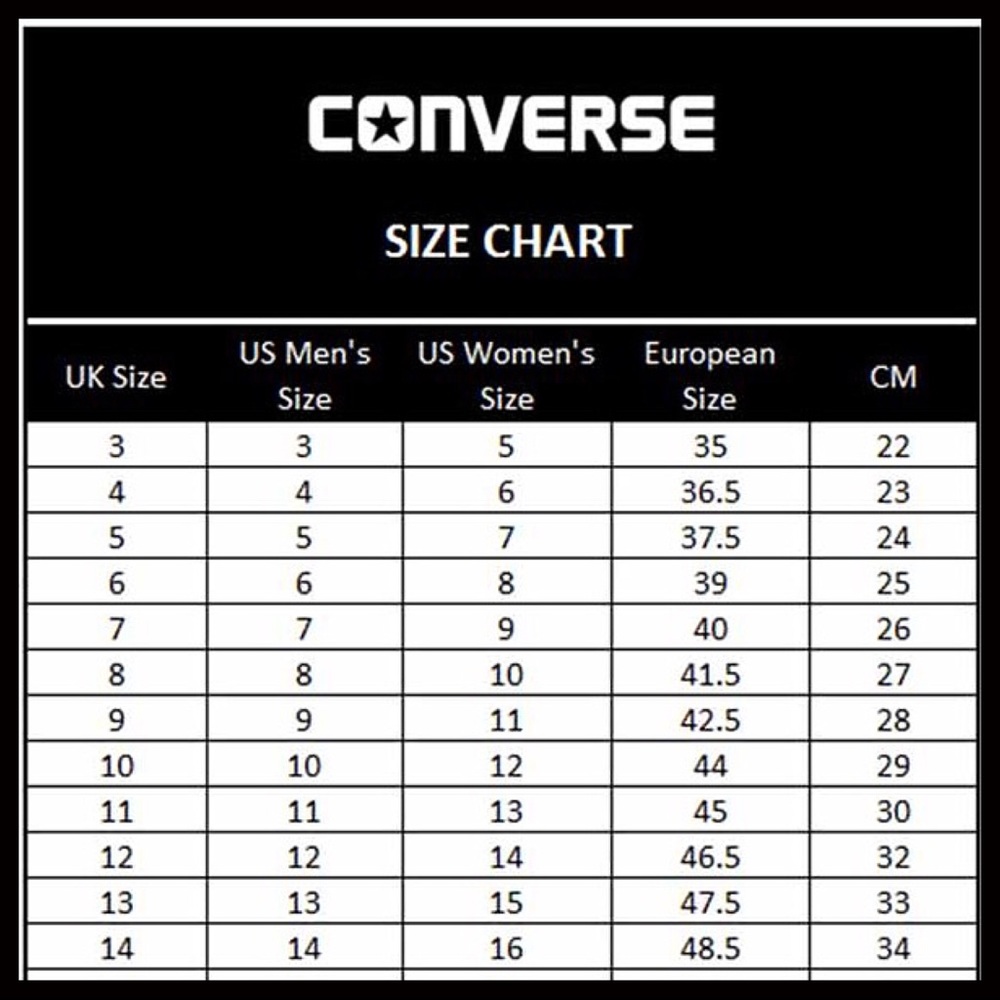Click the 34 cell in the CM column
Image resolution: width=1000 pixels, height=1000 pixels.
coord(893,948)
